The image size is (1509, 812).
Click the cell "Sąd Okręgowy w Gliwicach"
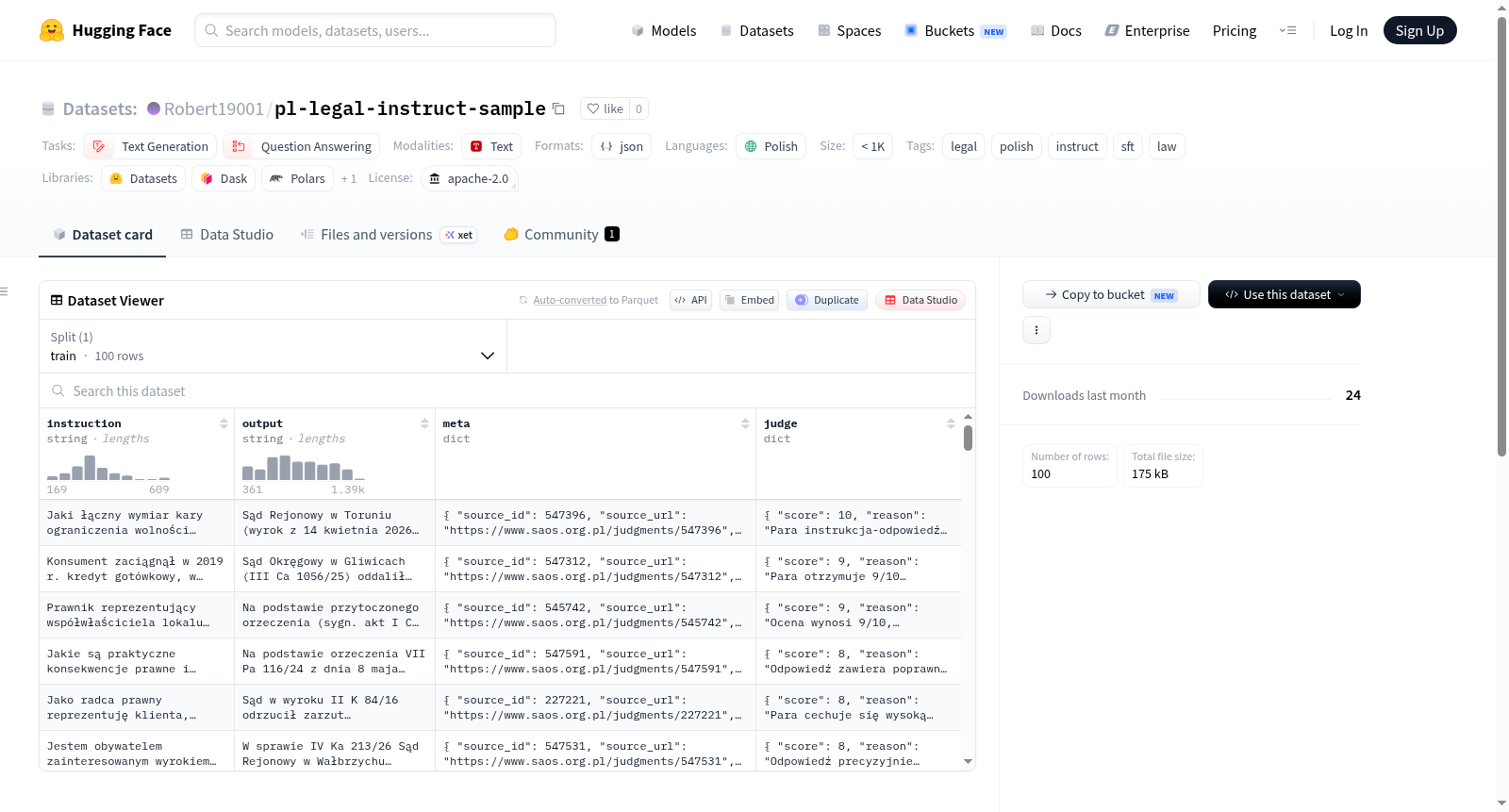coord(335,569)
